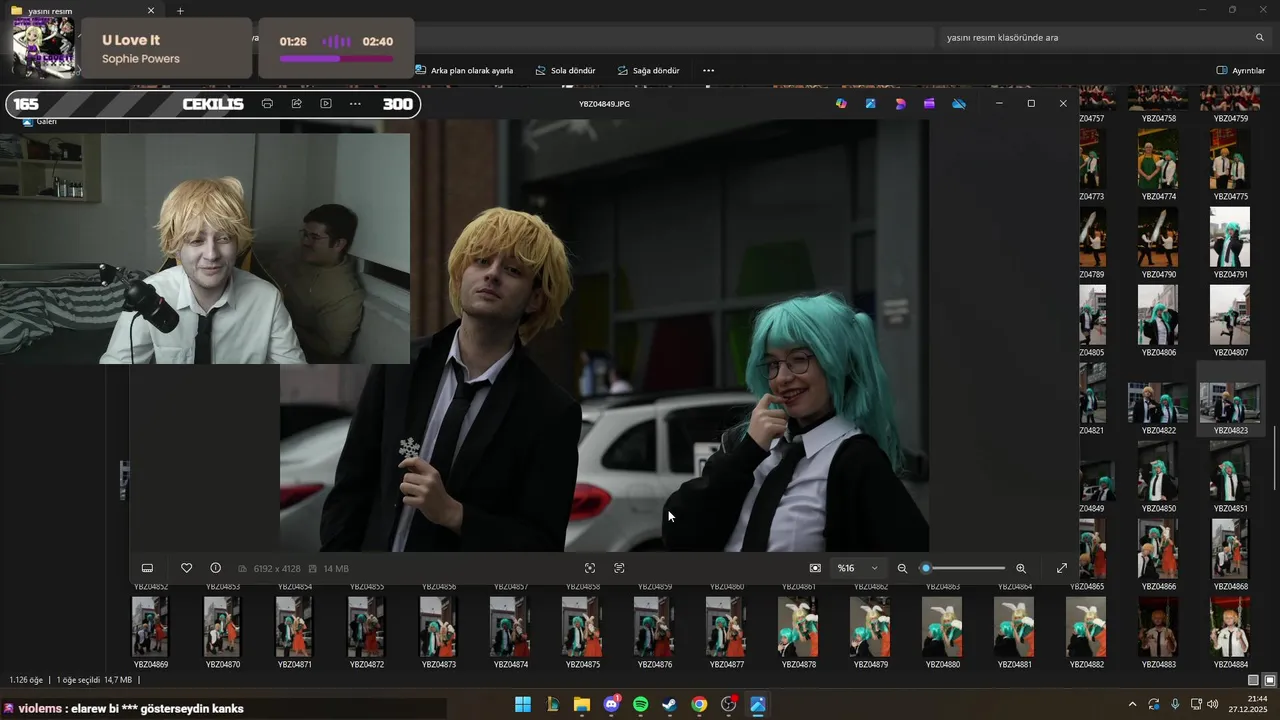Click the print icon in Photos toolbar
The image size is (1280, 720).
(x=267, y=104)
